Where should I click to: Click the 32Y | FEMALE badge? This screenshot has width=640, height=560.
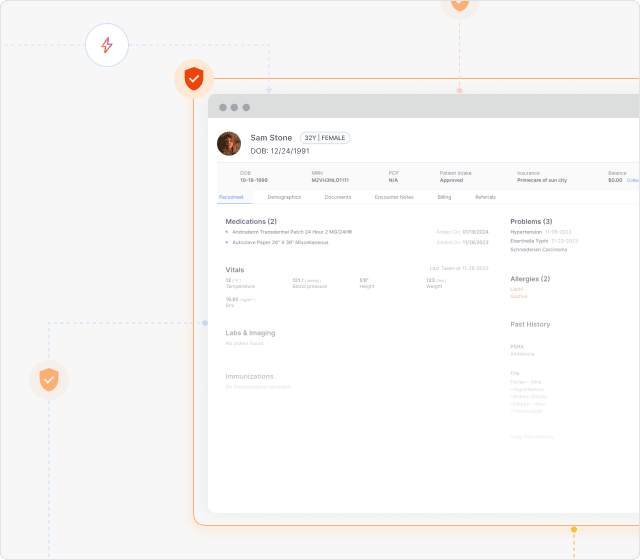pos(325,138)
